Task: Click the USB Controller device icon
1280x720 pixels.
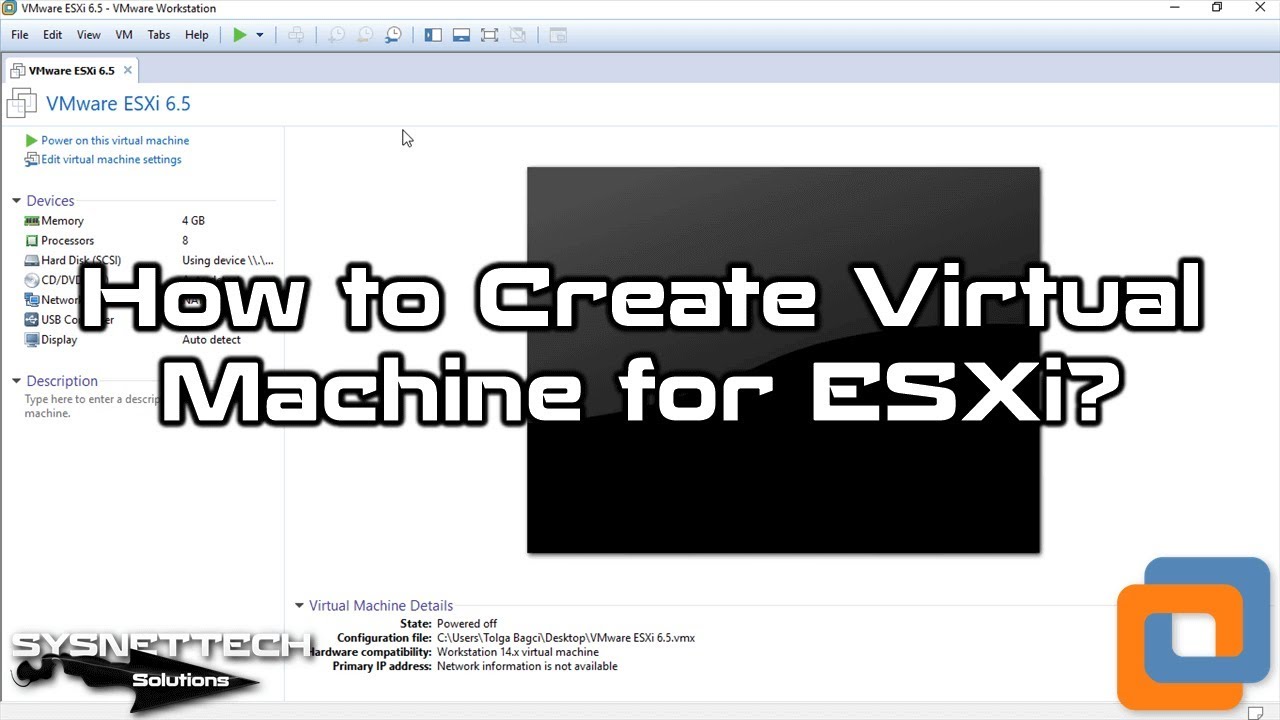Action: 31,320
